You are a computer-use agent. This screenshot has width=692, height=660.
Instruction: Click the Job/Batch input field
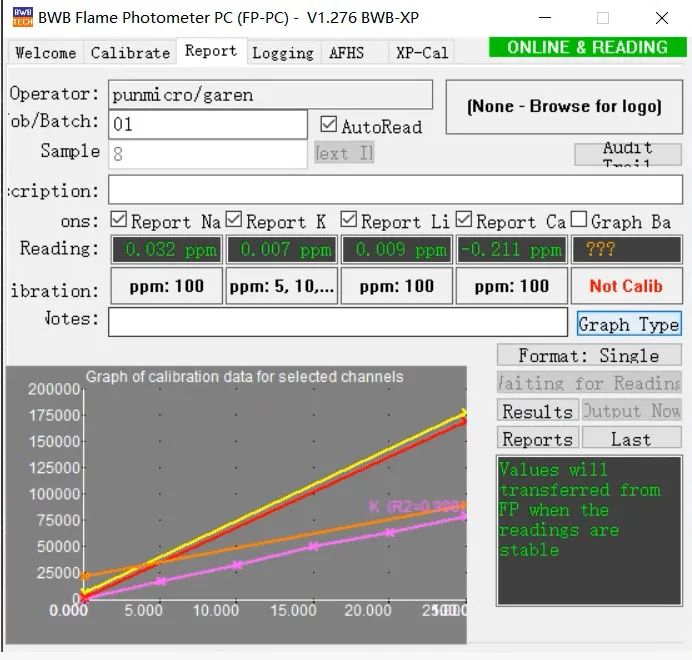pos(209,125)
